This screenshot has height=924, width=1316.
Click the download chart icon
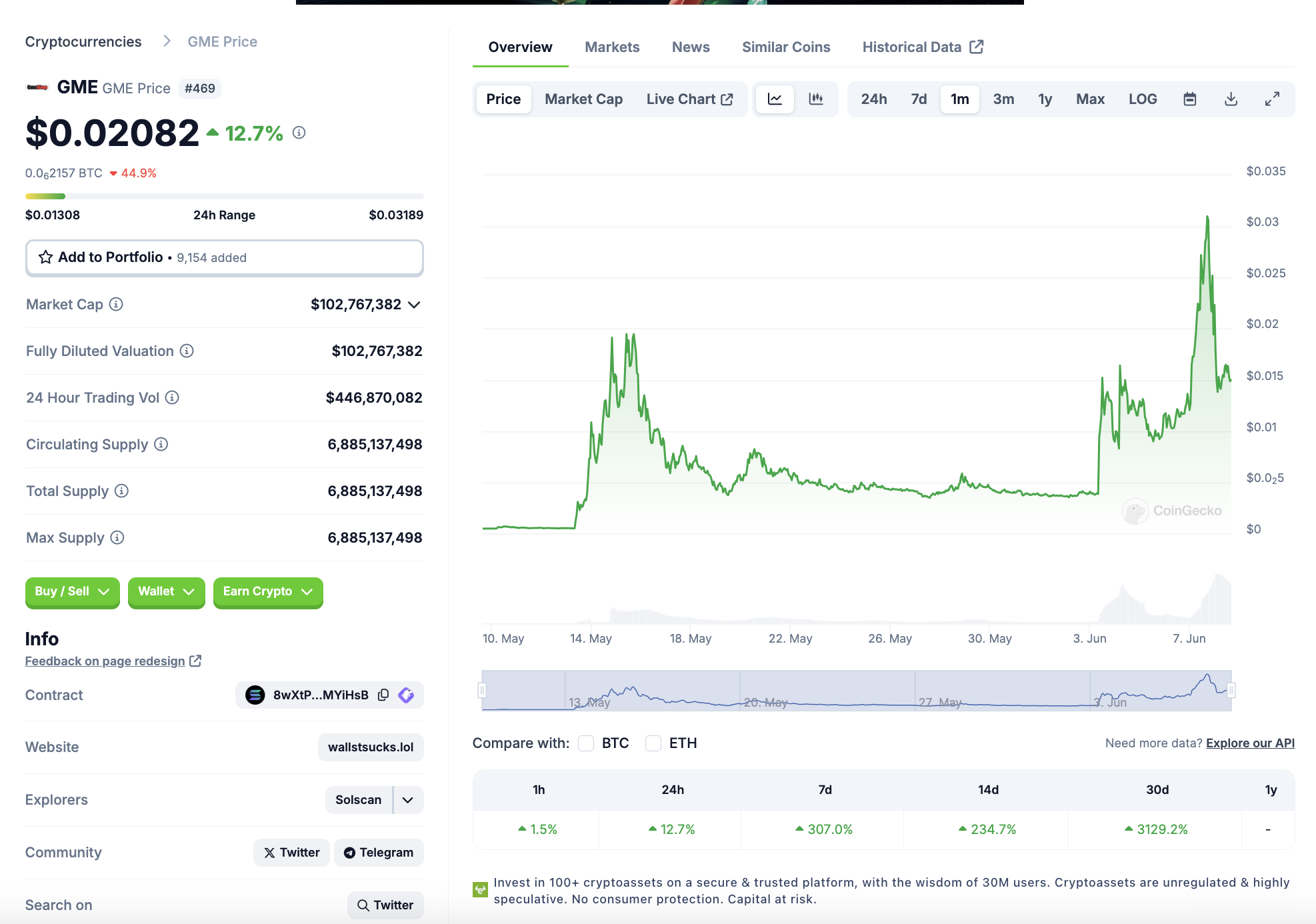coord(1231,99)
